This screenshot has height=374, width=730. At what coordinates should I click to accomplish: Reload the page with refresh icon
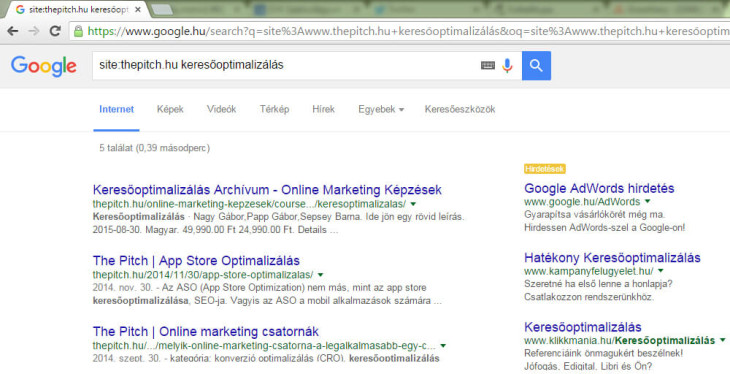pyautogui.click(x=55, y=31)
